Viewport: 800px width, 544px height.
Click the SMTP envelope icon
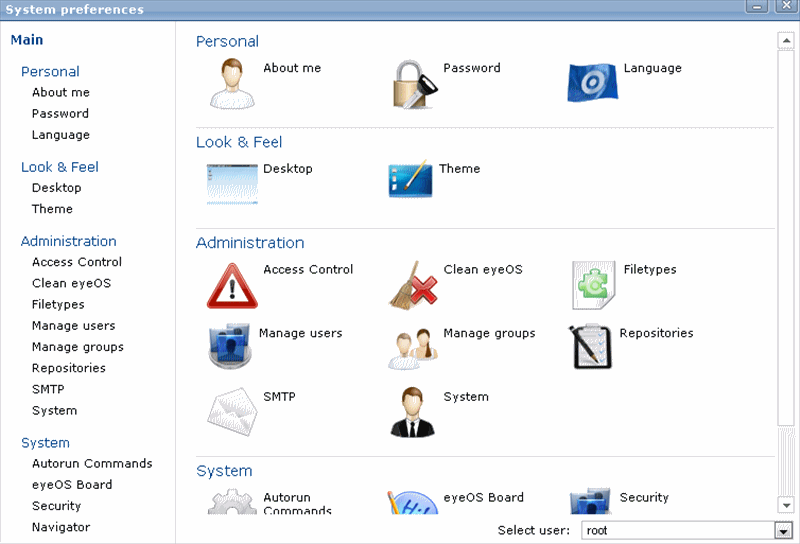click(232, 412)
